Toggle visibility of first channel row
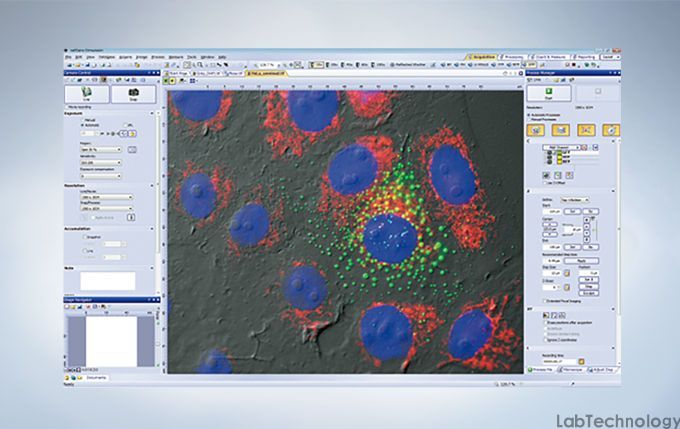 550,153
